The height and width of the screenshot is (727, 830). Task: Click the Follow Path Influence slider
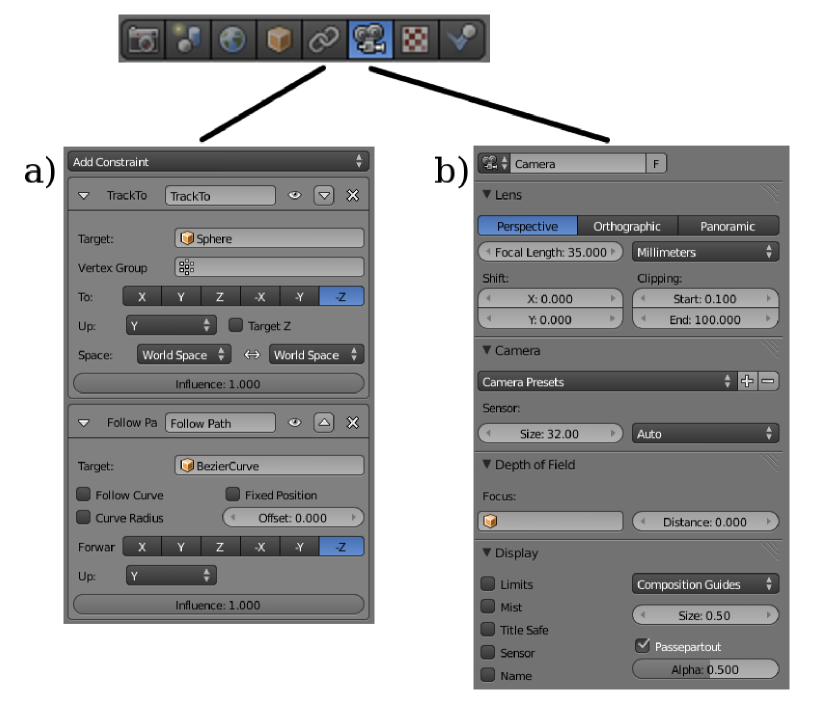pos(219,605)
